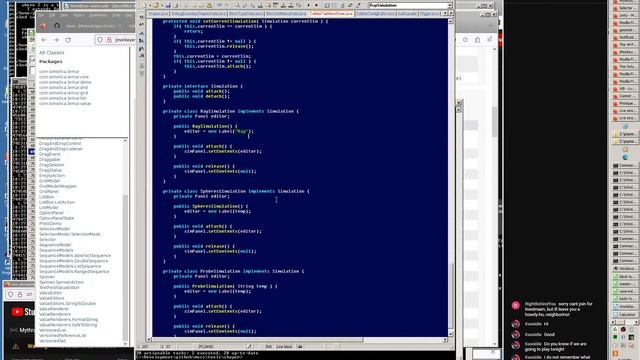
Task: Click the YouTube Studio logo
Action: (x=22, y=312)
